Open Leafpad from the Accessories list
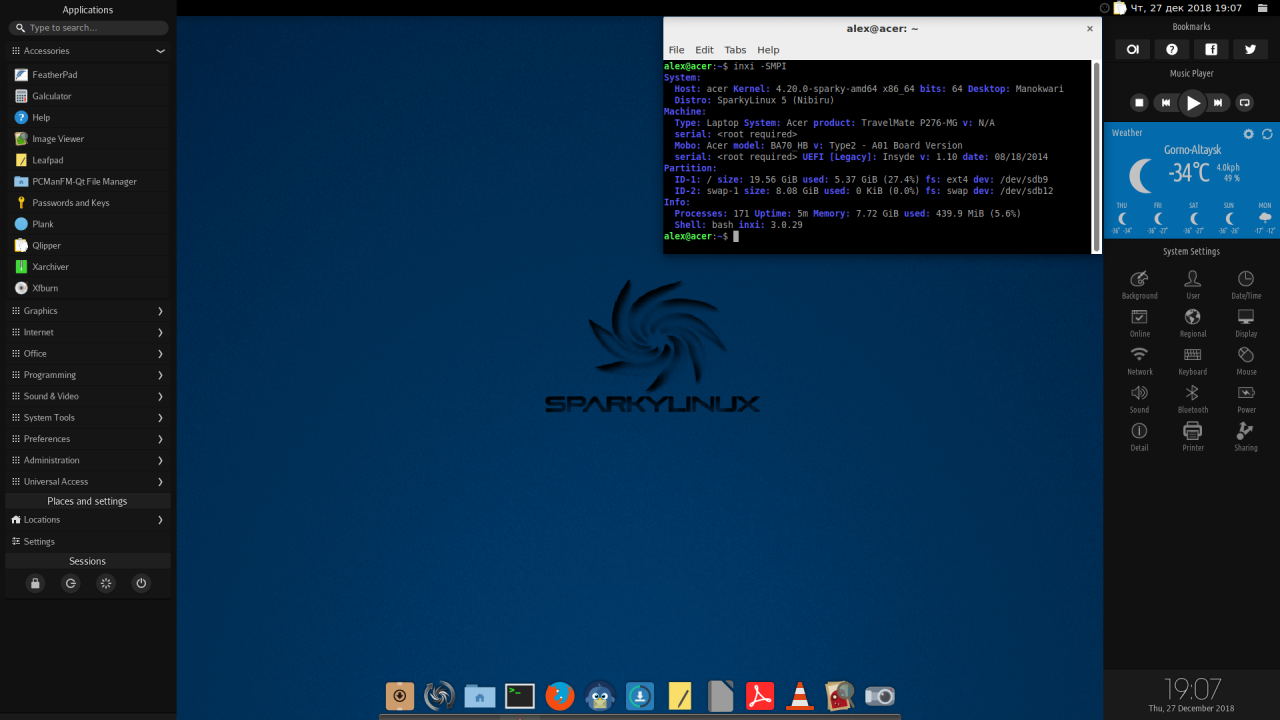 point(88,160)
